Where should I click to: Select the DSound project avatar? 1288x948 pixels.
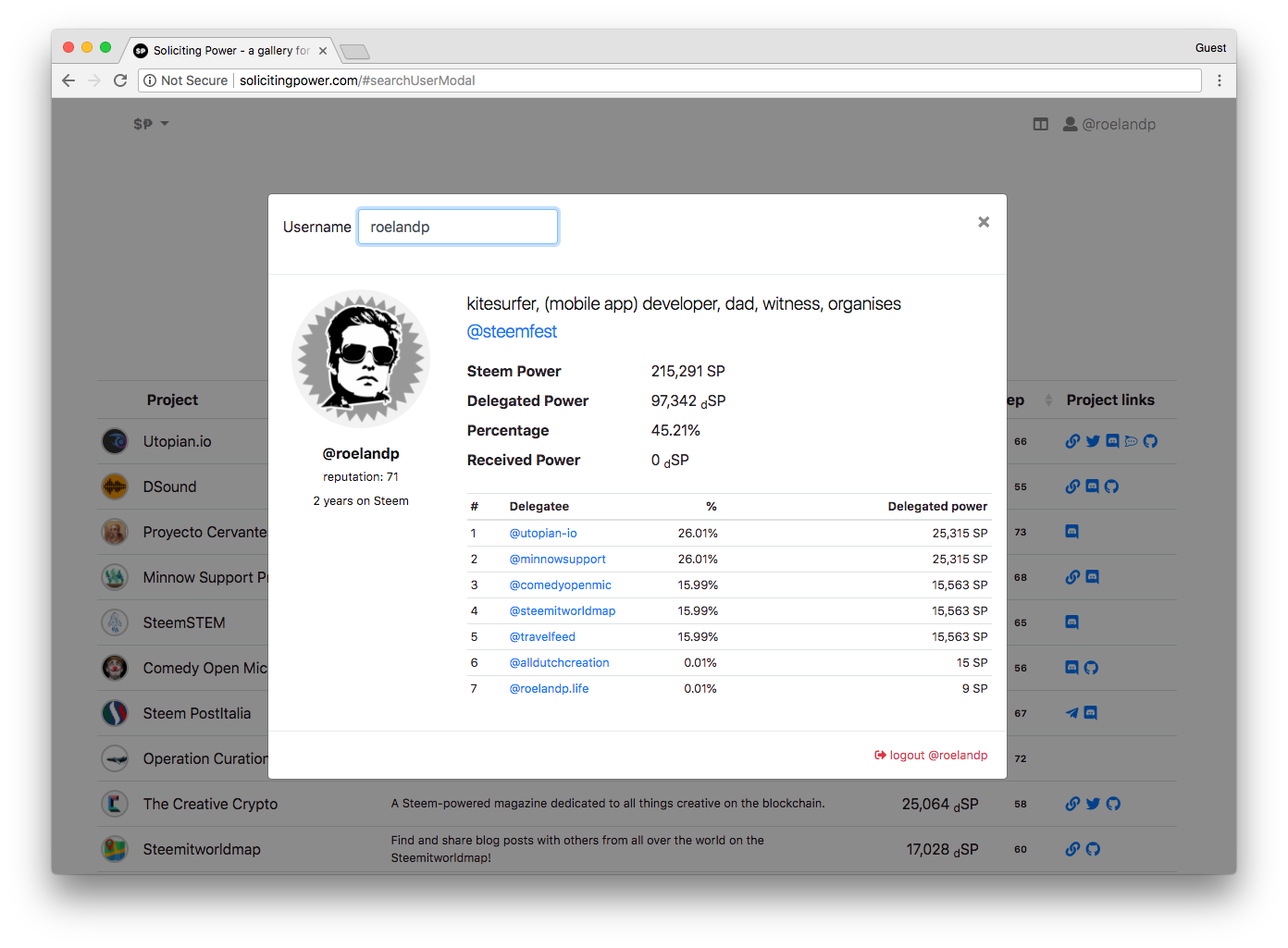point(115,486)
